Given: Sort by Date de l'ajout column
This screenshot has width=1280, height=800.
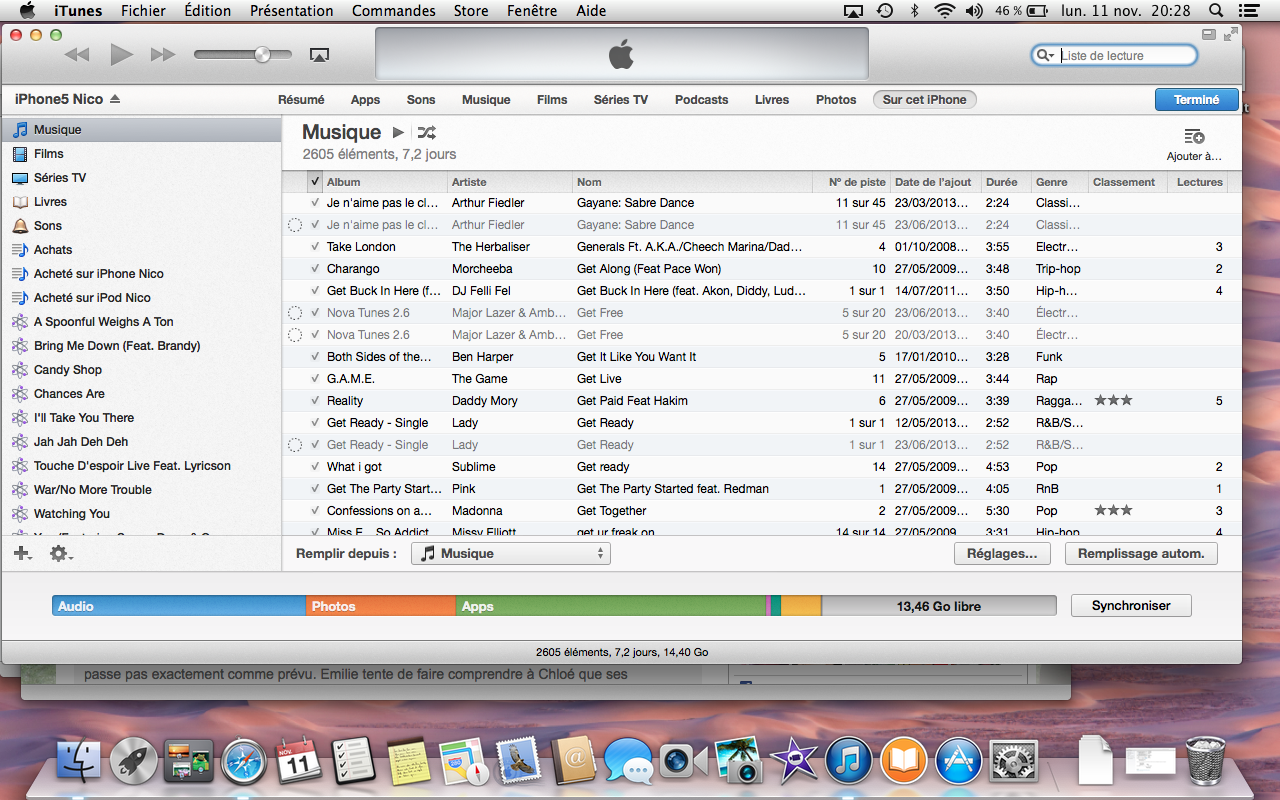Looking at the screenshot, I should pos(936,182).
